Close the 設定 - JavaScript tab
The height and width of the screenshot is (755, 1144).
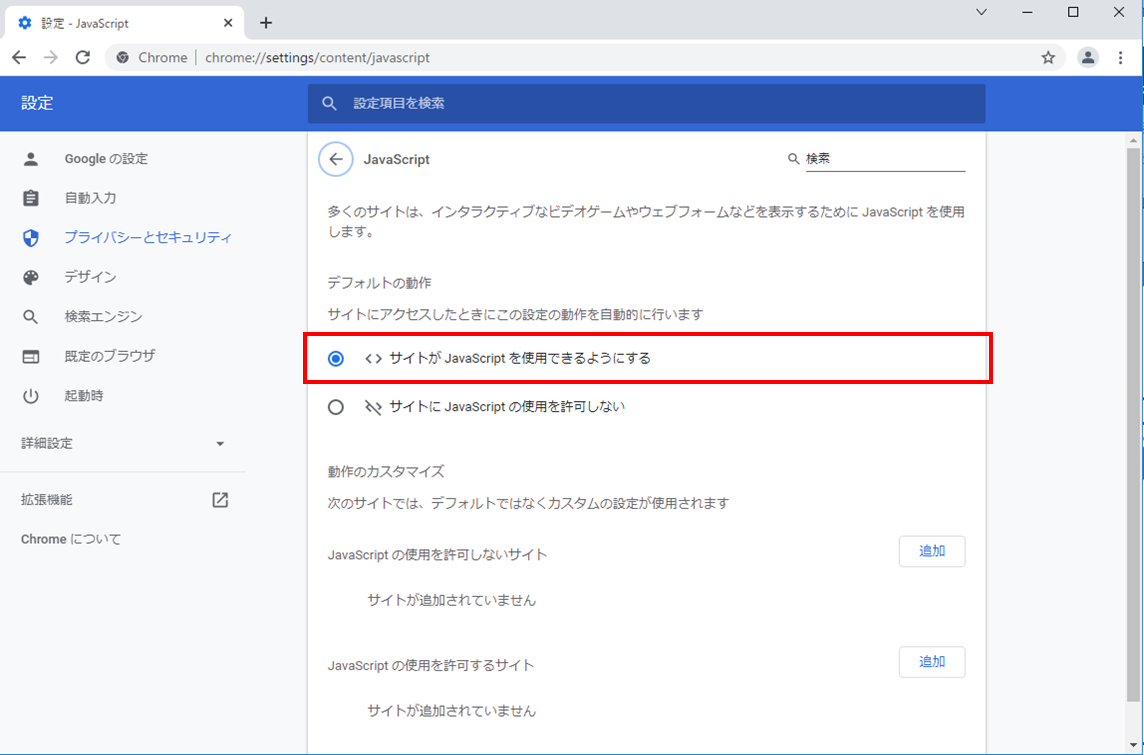pos(228,23)
